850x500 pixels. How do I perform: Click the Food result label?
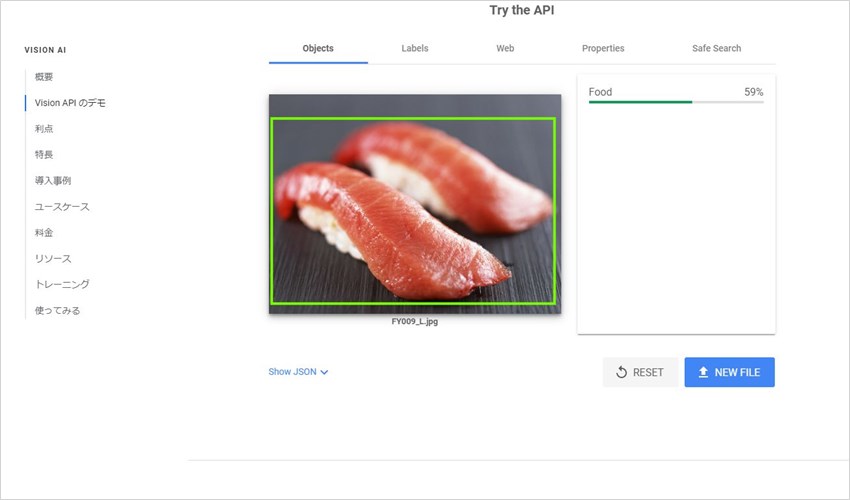[x=600, y=92]
